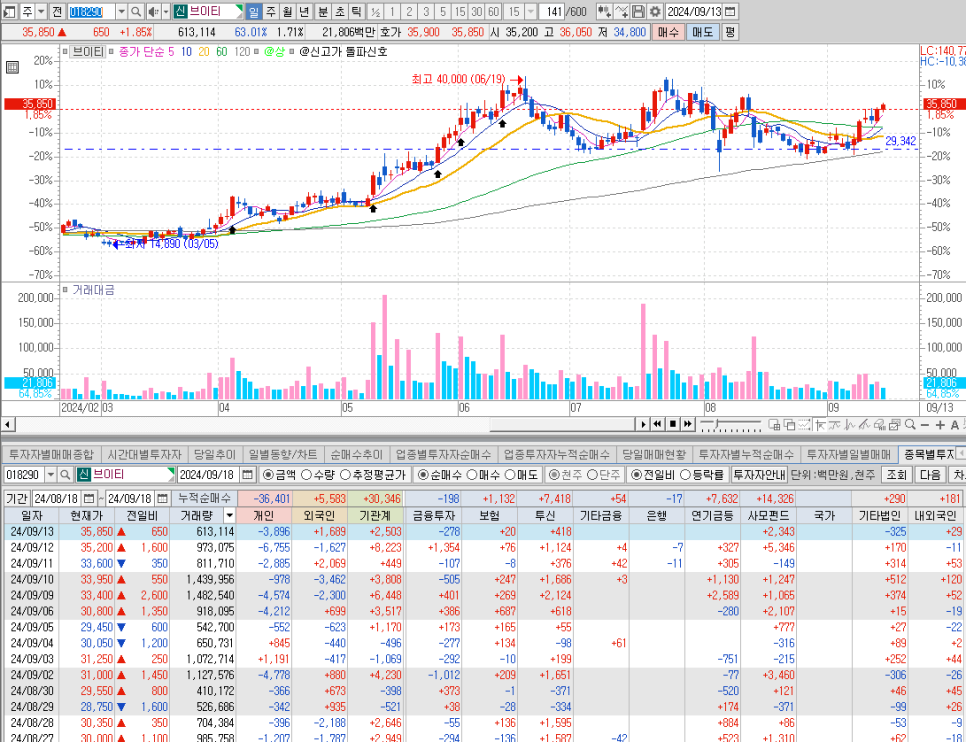Image resolution: width=966 pixels, height=742 pixels.
Task: Switch to 투자자별매매종합 tab
Action: [50, 455]
